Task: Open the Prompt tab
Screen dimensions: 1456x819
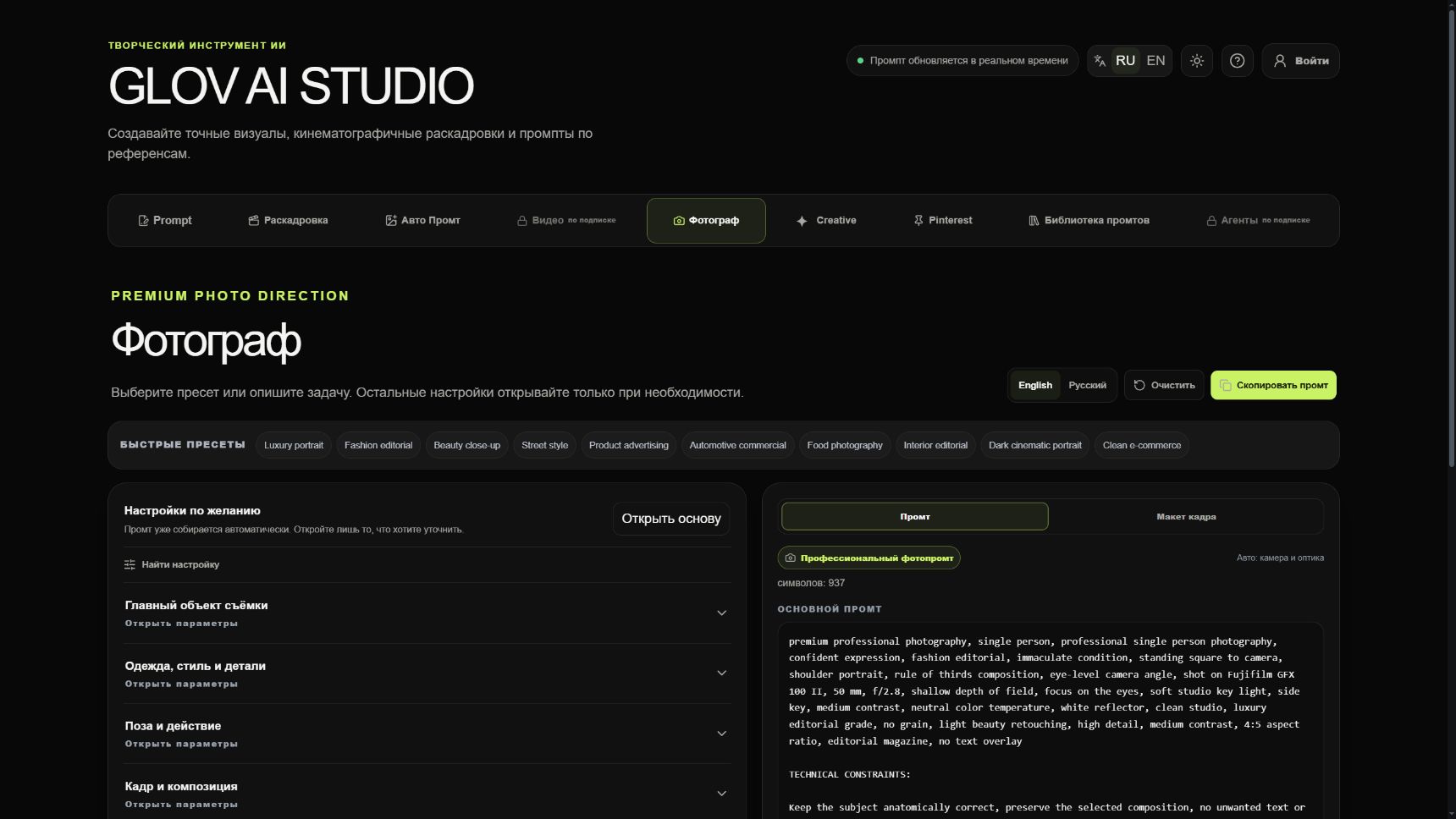Action: coord(165,220)
